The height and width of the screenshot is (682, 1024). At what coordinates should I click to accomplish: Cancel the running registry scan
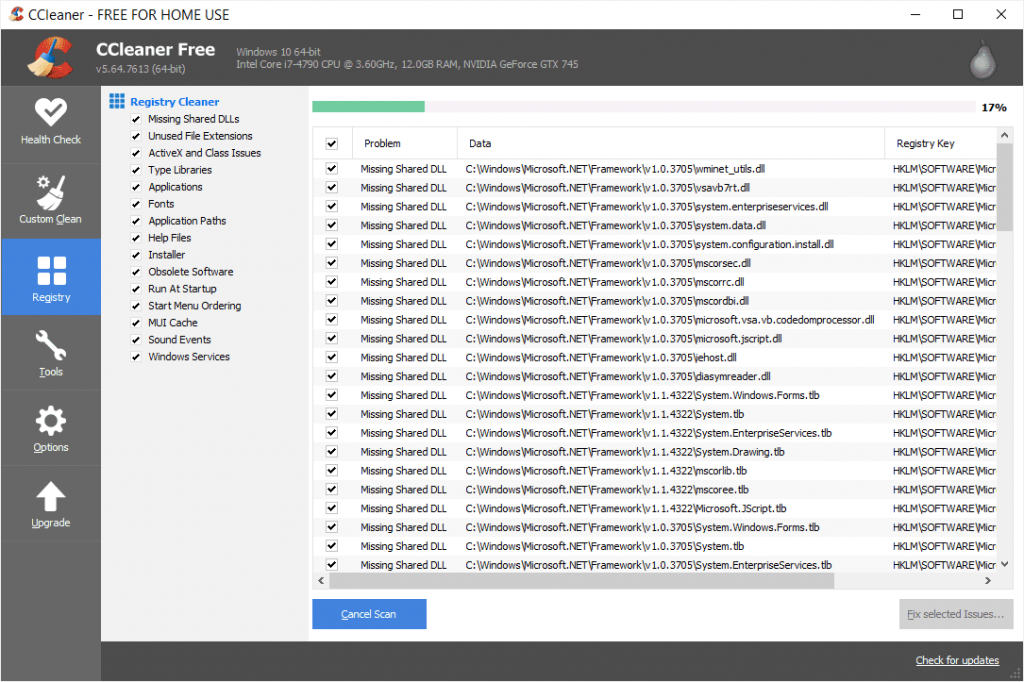click(x=369, y=614)
